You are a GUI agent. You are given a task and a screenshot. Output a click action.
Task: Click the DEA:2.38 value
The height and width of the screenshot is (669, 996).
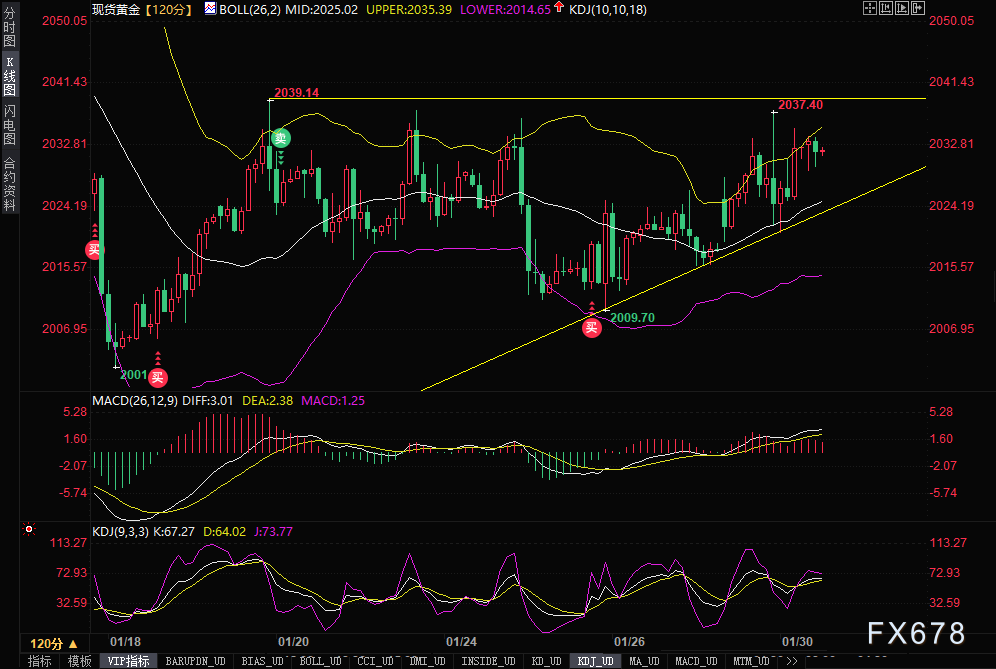click(x=267, y=401)
